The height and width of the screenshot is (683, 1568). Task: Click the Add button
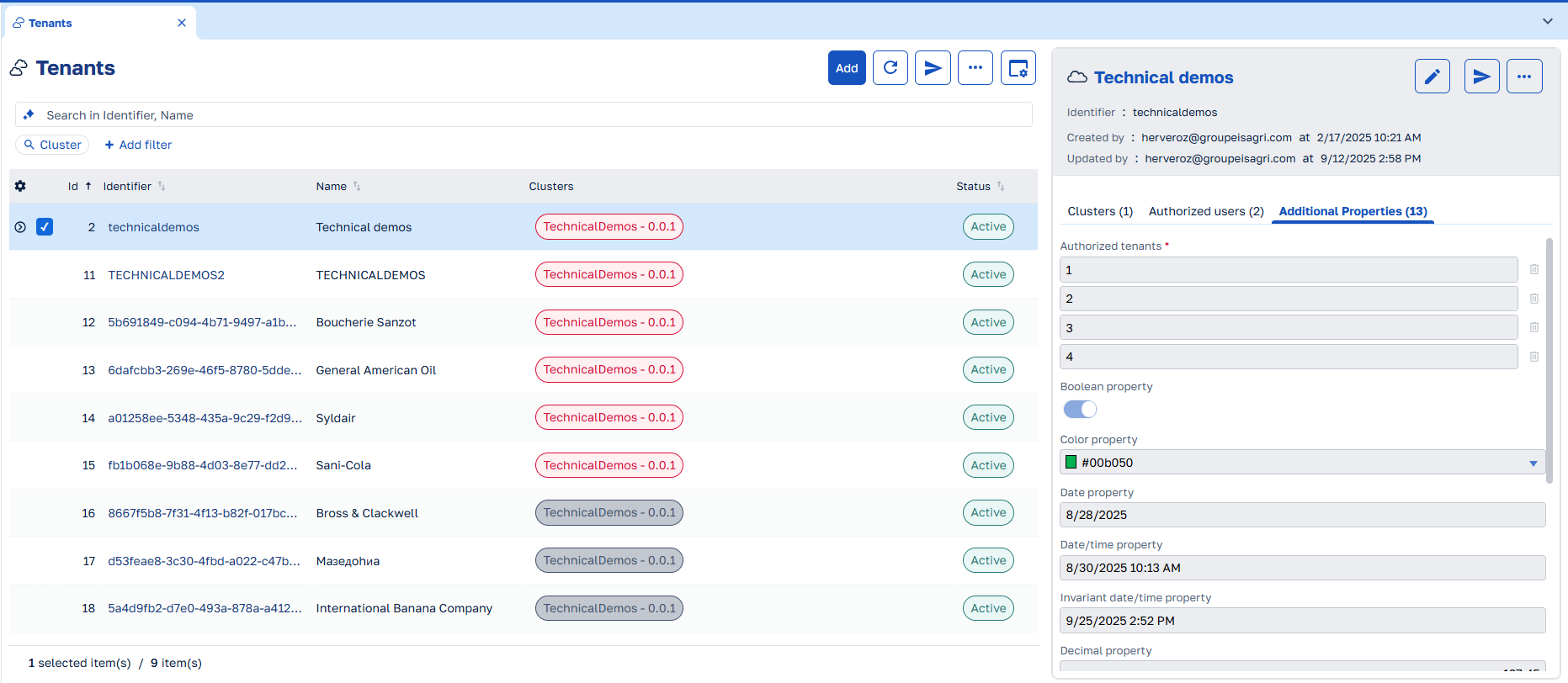847,68
